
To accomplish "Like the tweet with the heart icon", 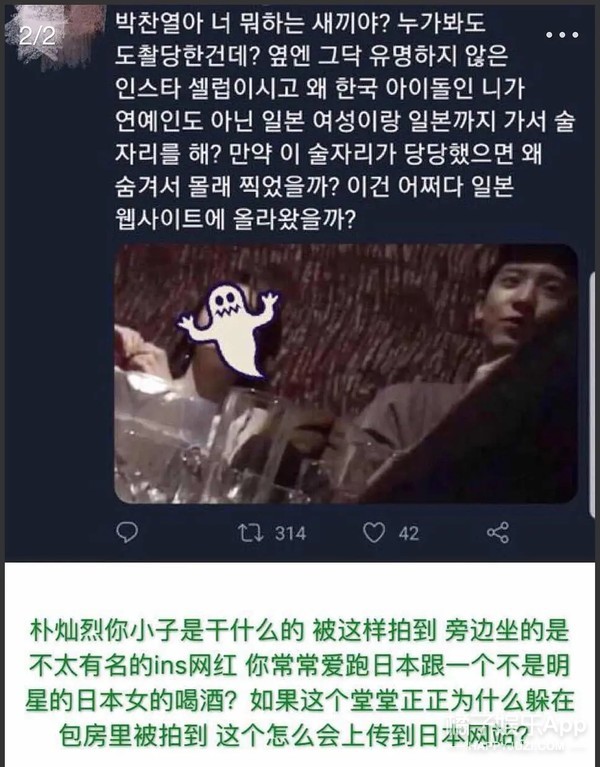I will [374, 533].
